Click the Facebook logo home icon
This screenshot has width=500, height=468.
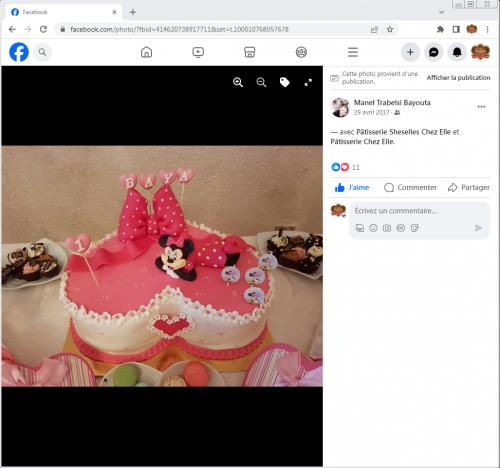pyautogui.click(x=19, y=52)
